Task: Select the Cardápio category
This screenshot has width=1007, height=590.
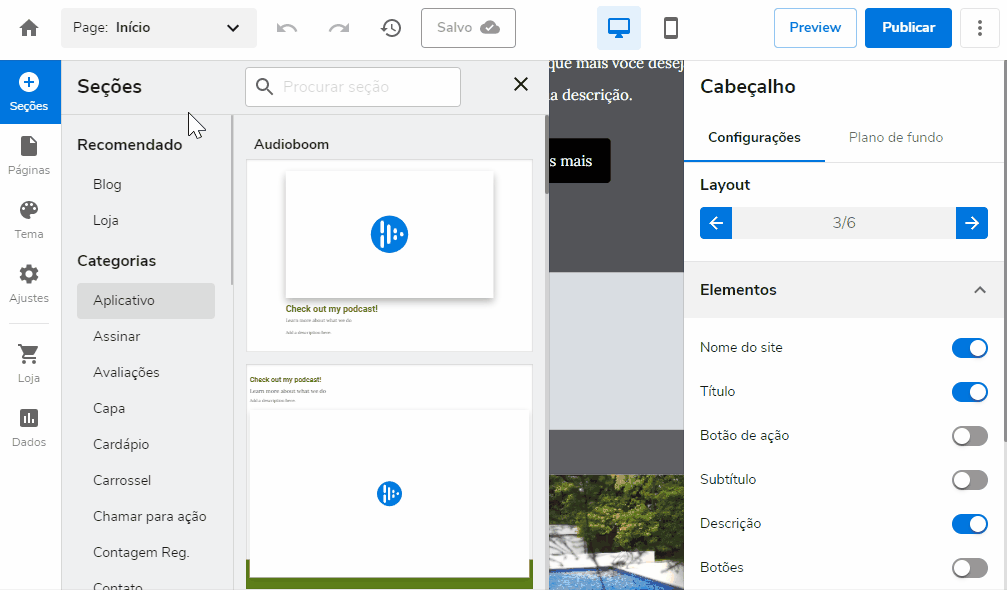Action: coord(121,444)
